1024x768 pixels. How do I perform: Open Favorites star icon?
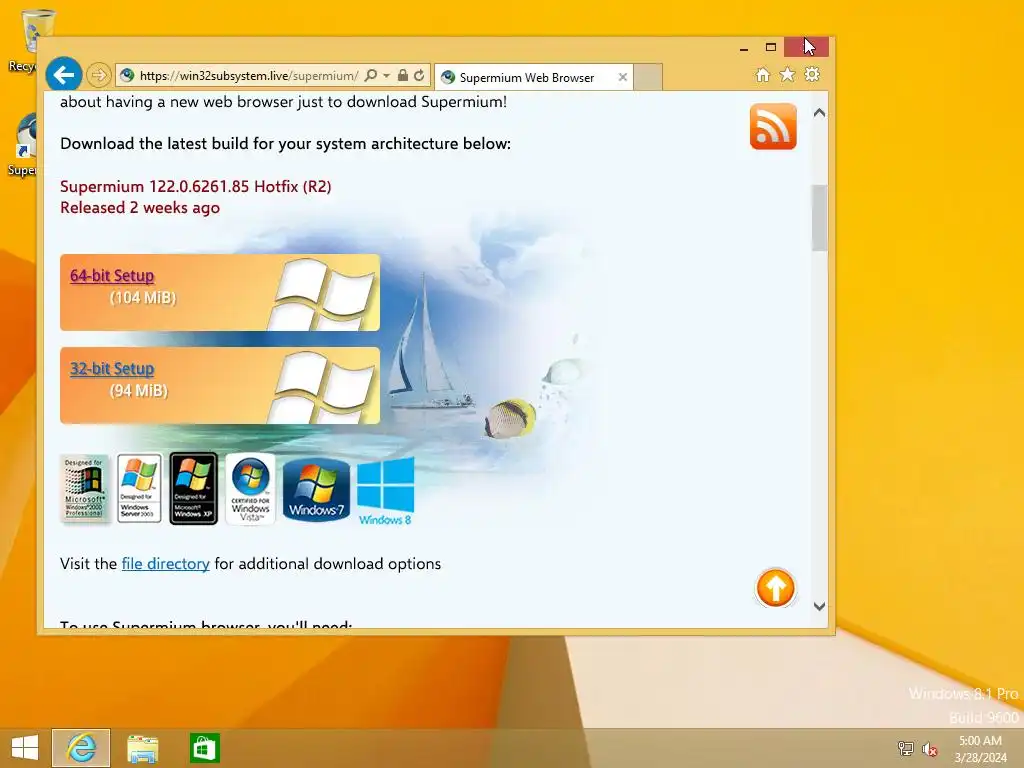(788, 74)
